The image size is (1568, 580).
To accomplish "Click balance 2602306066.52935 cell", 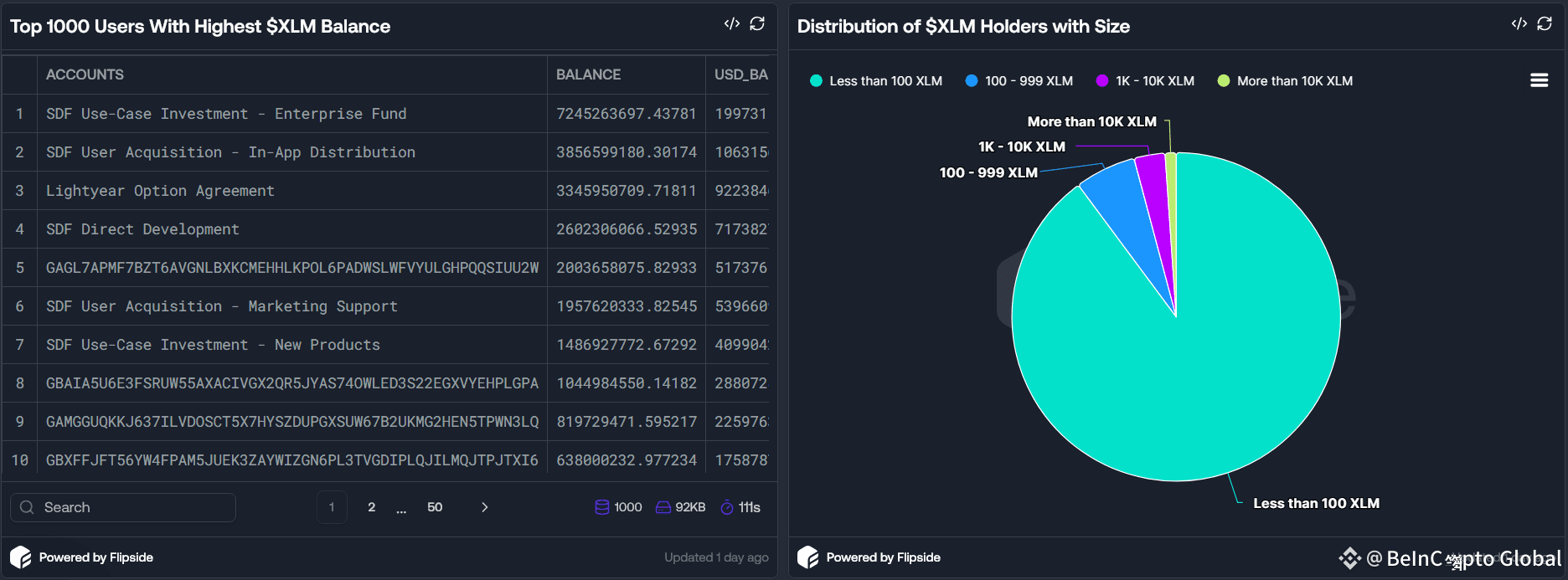I will 627,229.
